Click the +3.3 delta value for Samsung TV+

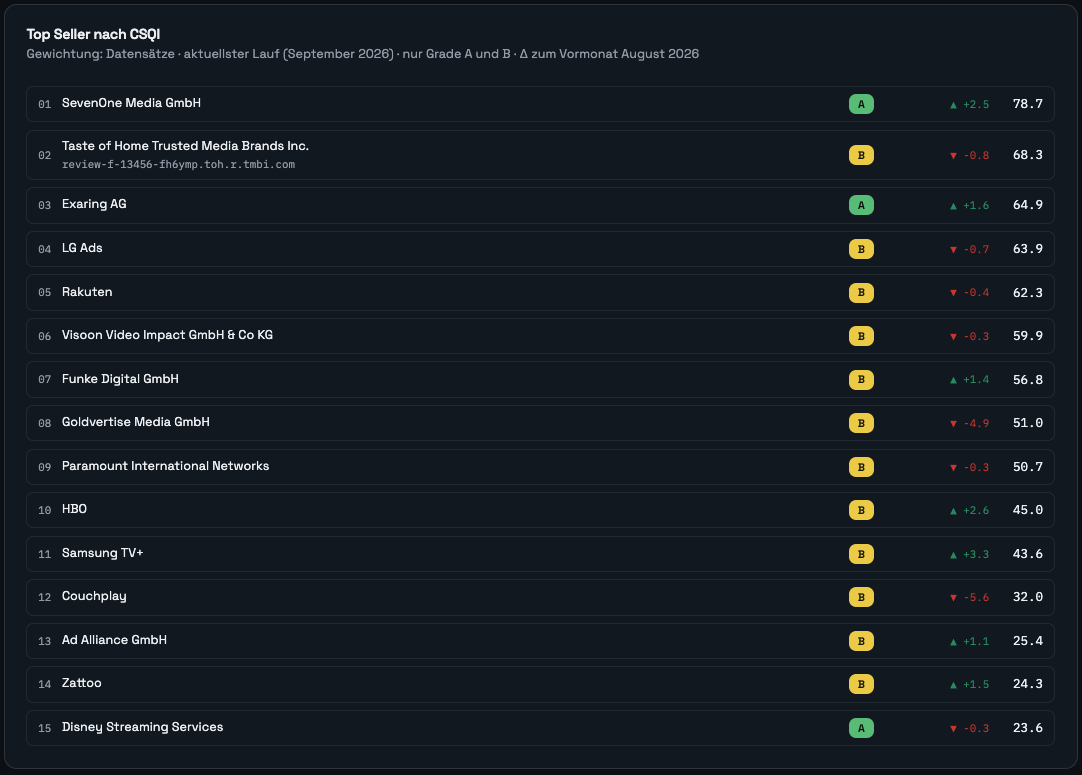(976, 555)
